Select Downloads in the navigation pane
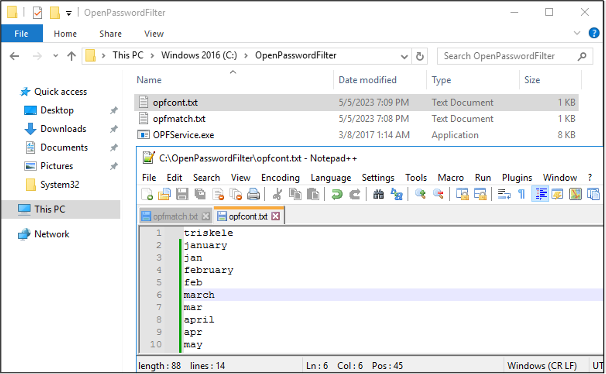Screen dimensions: 606x374 coord(63,129)
